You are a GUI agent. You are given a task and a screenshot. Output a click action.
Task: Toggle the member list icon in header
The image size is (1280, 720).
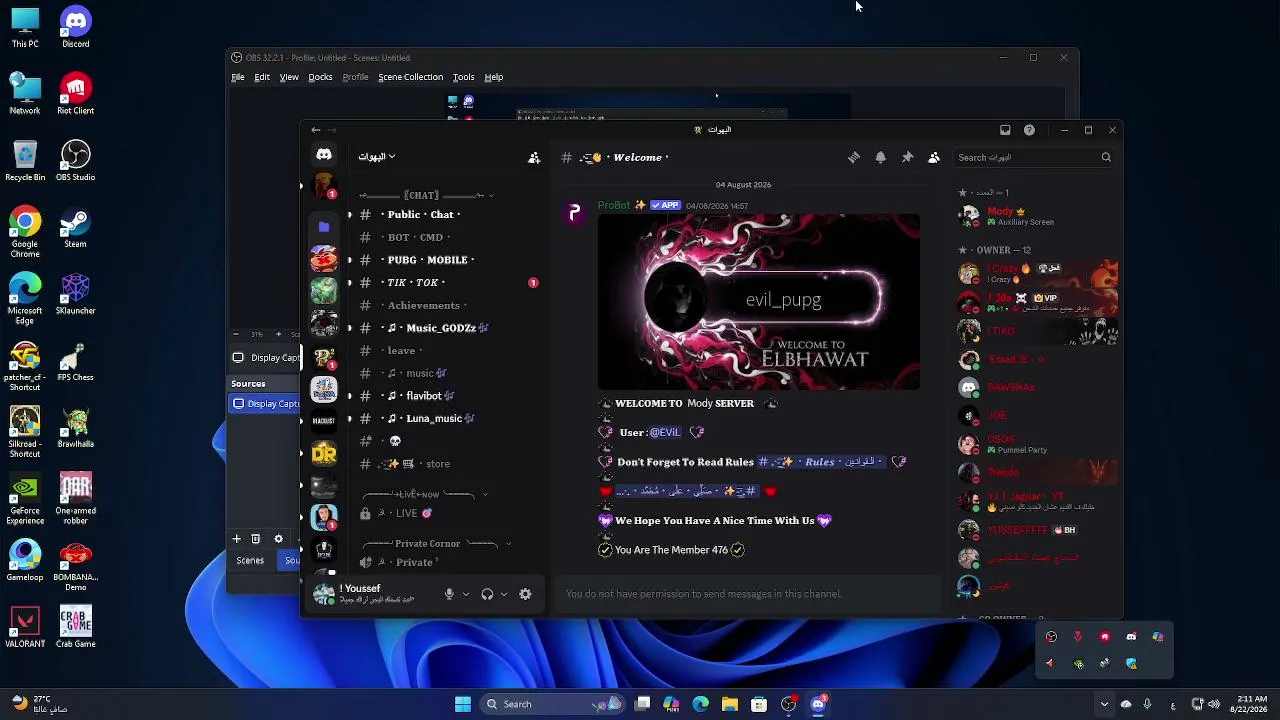pyautogui.click(x=934, y=157)
